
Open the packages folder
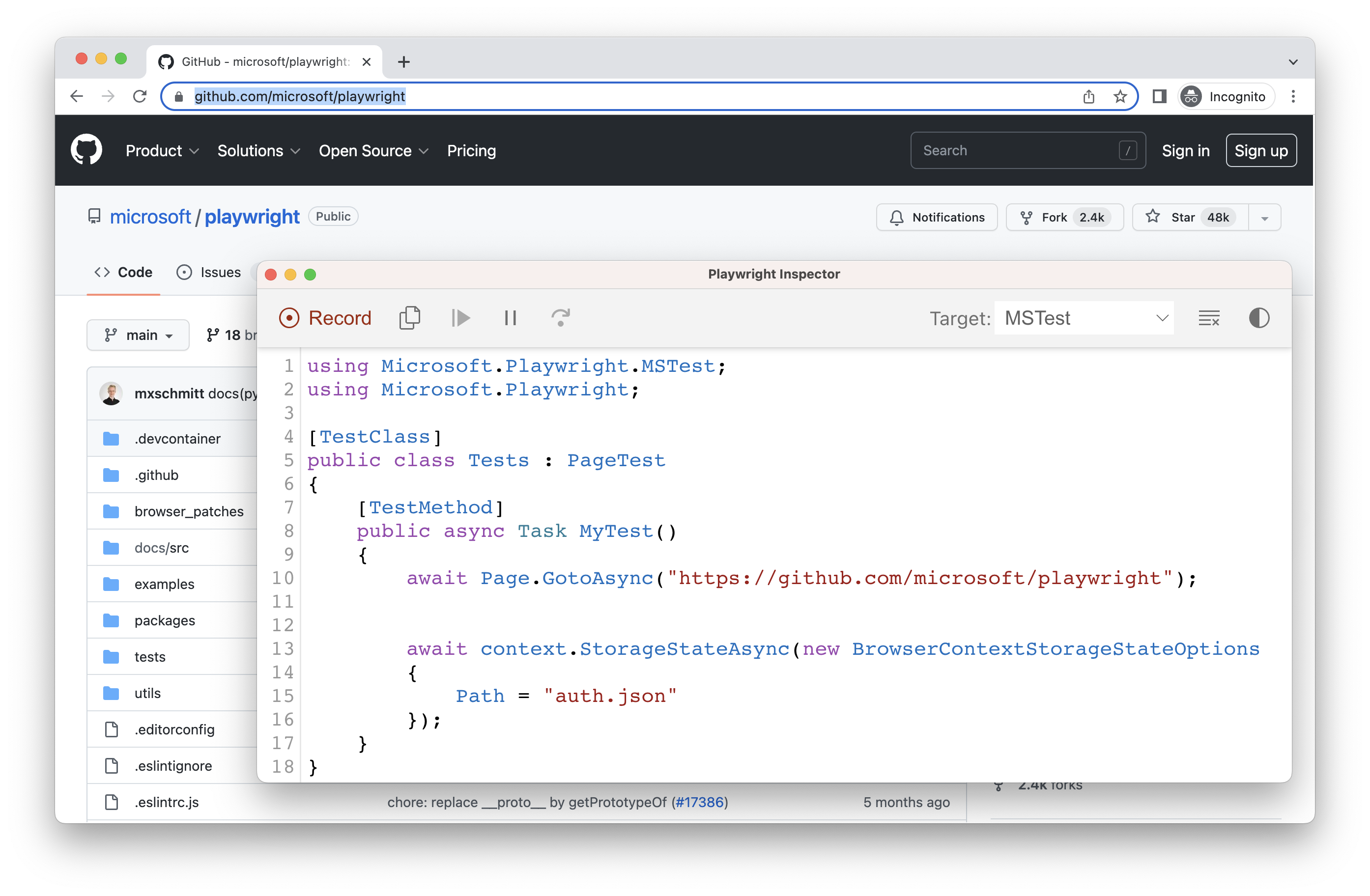(x=165, y=620)
